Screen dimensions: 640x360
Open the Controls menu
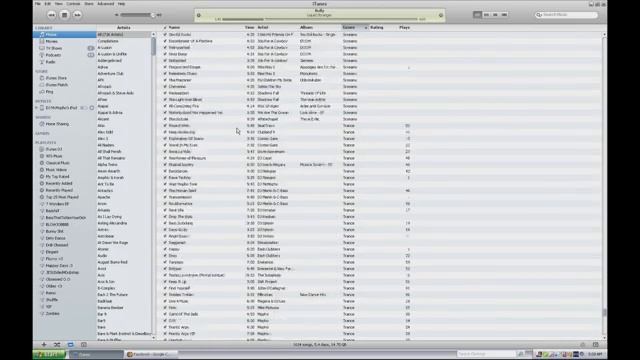[x=73, y=4]
